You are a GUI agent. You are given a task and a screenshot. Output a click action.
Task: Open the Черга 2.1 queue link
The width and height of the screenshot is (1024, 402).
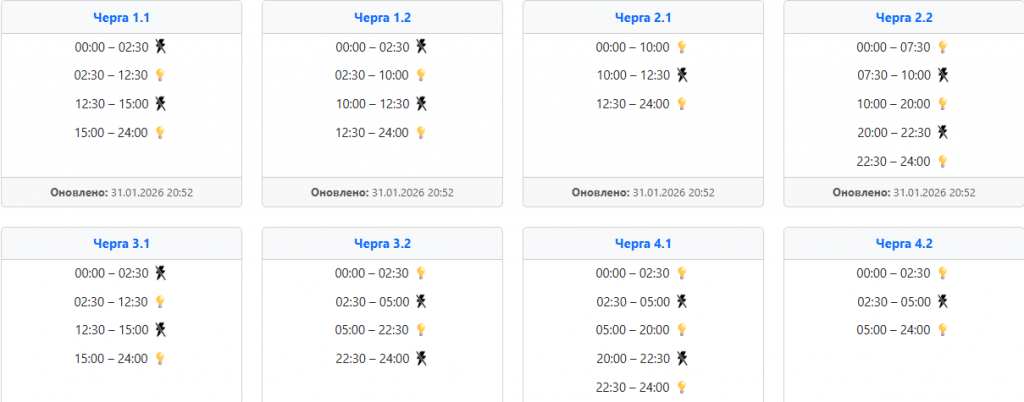point(643,17)
